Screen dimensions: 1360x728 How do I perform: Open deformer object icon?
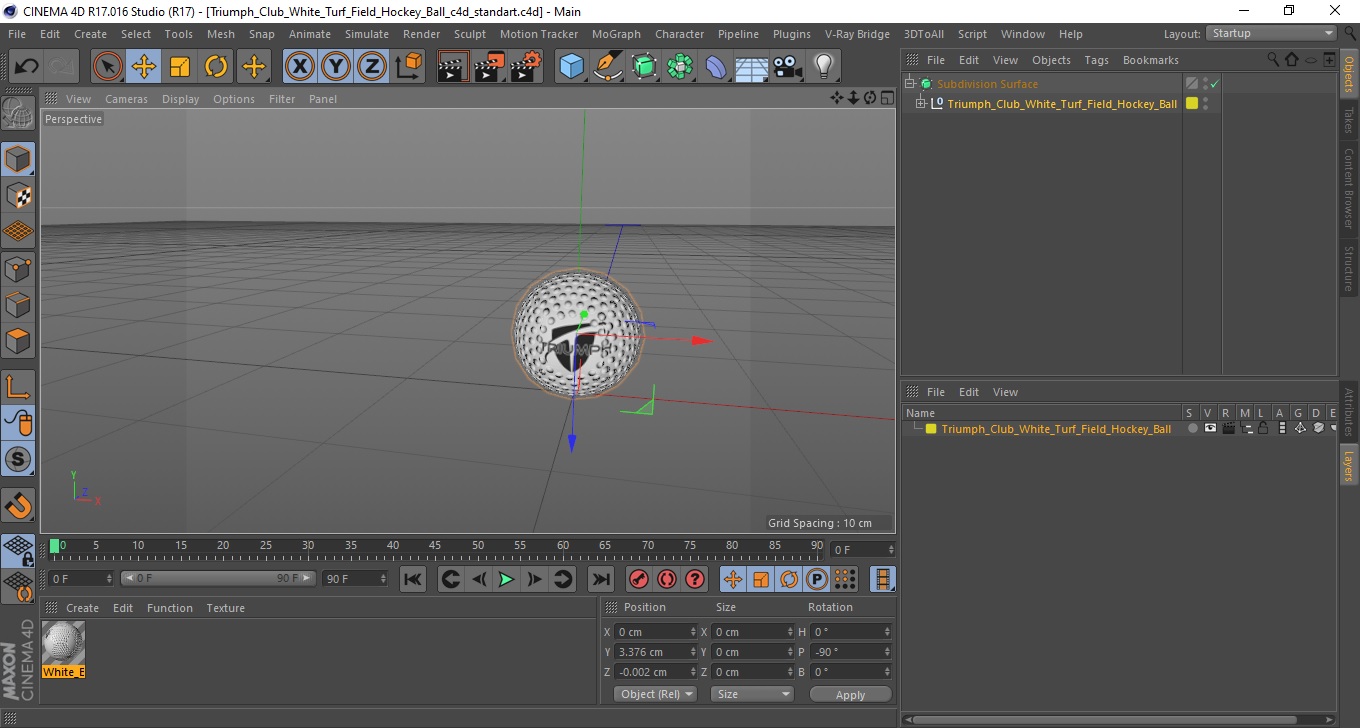[716, 67]
